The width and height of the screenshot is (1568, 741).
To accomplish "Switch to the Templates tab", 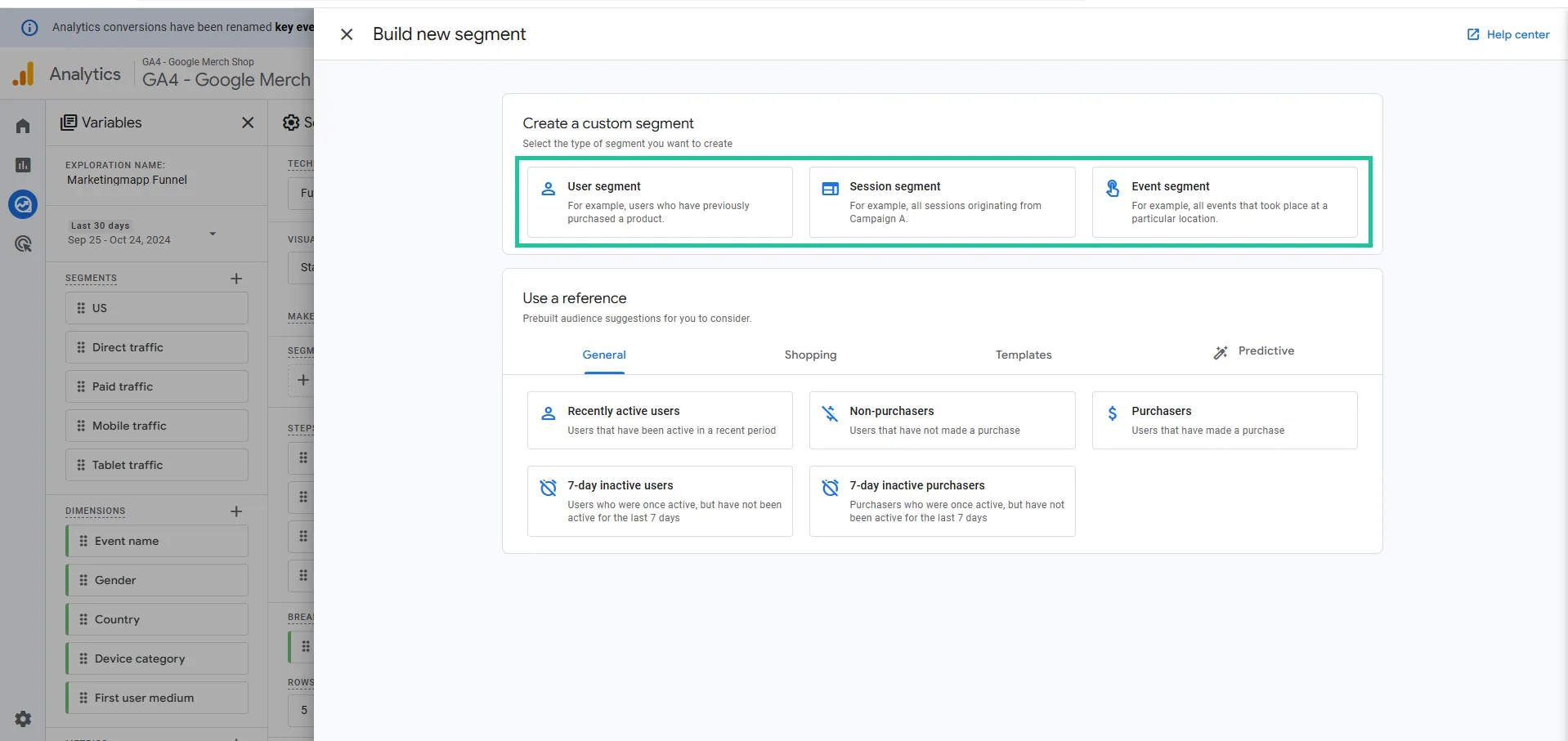I will [x=1024, y=355].
